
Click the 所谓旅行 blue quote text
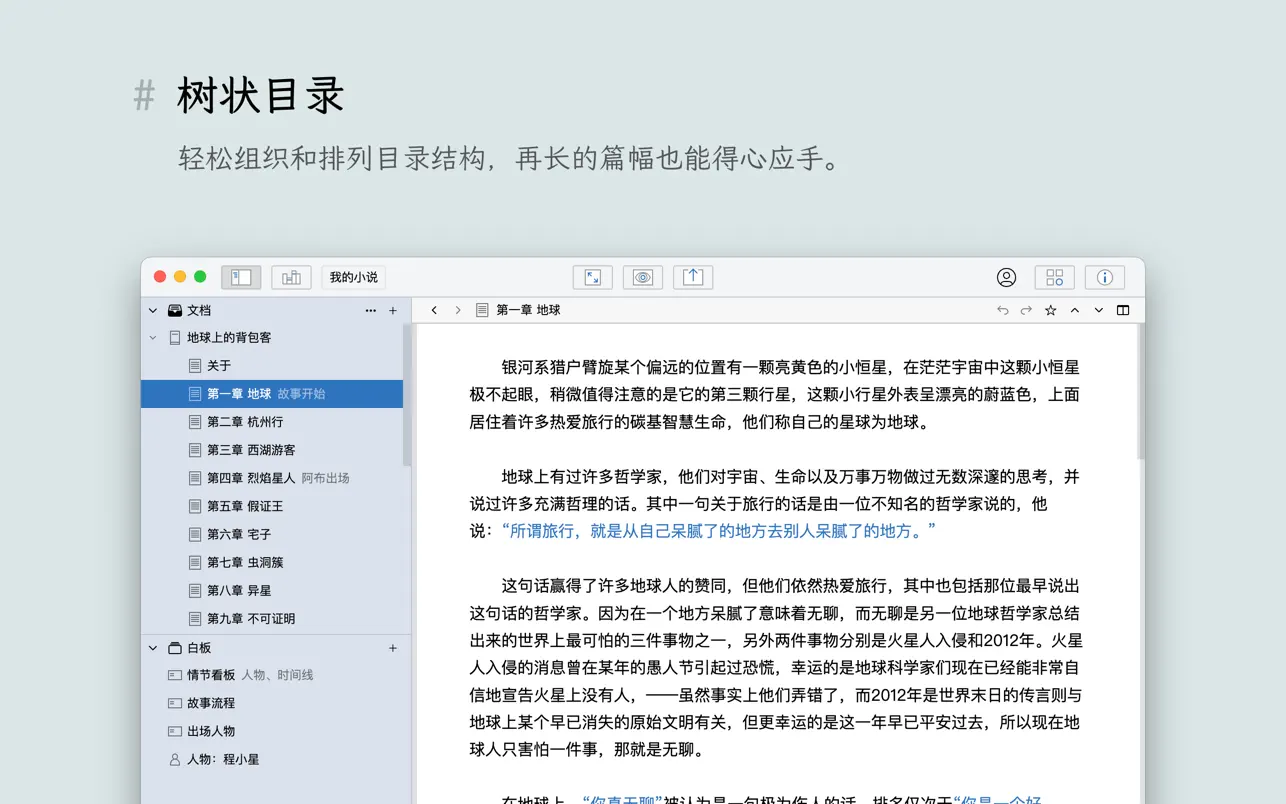(x=718, y=531)
